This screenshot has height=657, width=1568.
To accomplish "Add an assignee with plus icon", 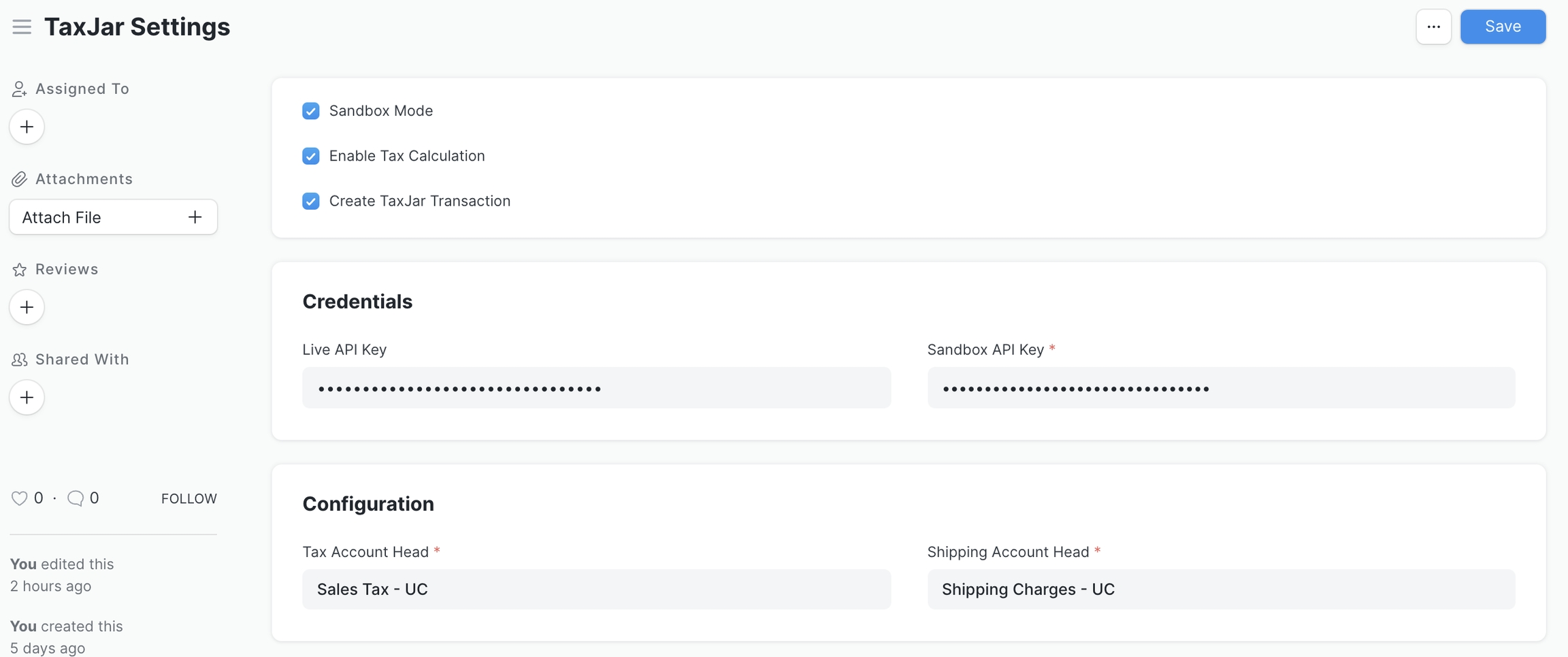I will click(x=27, y=127).
